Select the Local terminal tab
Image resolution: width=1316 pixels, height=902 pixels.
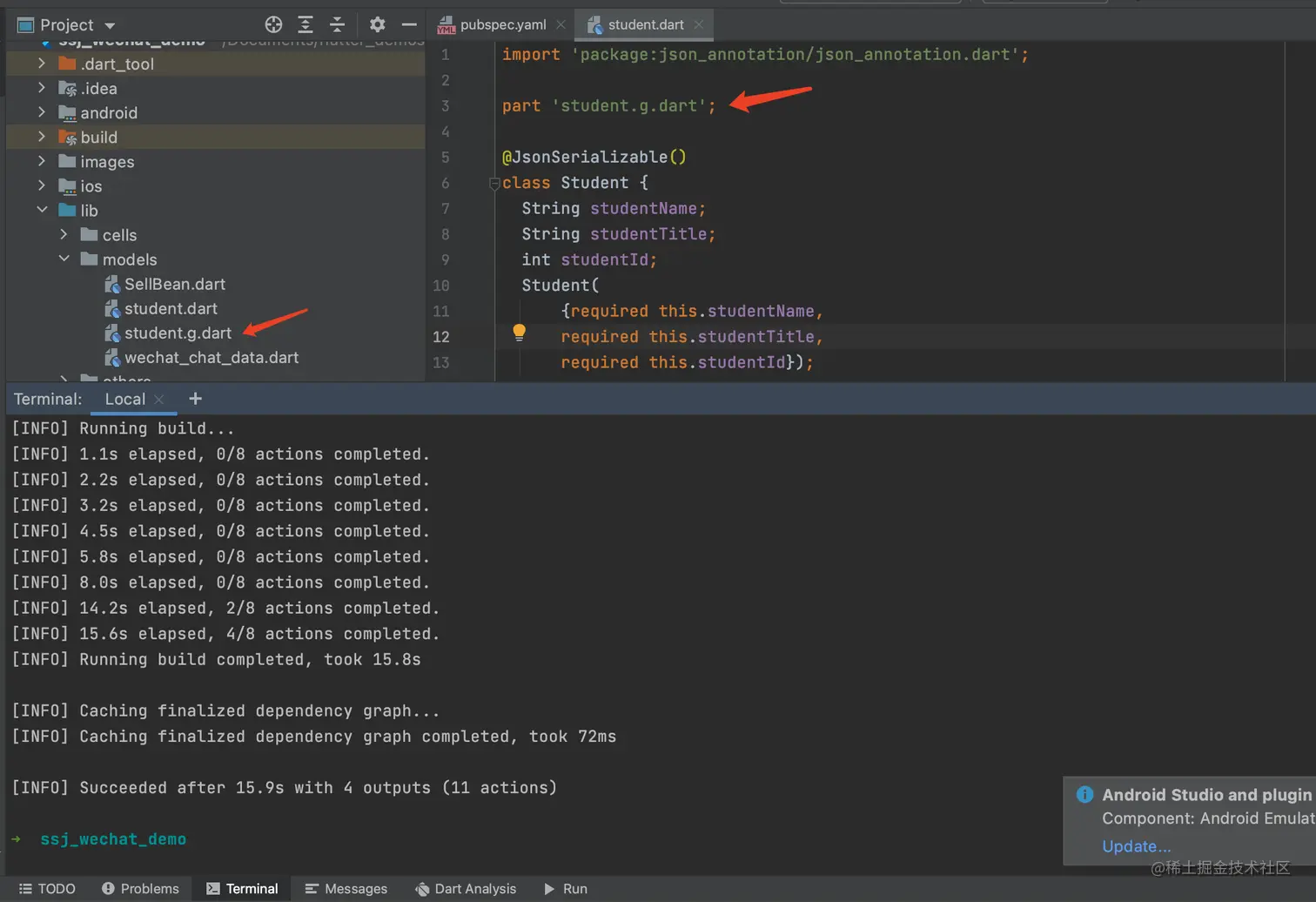[x=125, y=399]
